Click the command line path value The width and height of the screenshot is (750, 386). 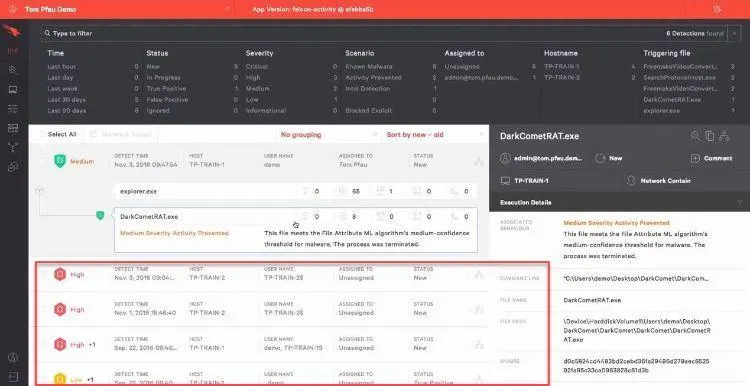click(636, 278)
